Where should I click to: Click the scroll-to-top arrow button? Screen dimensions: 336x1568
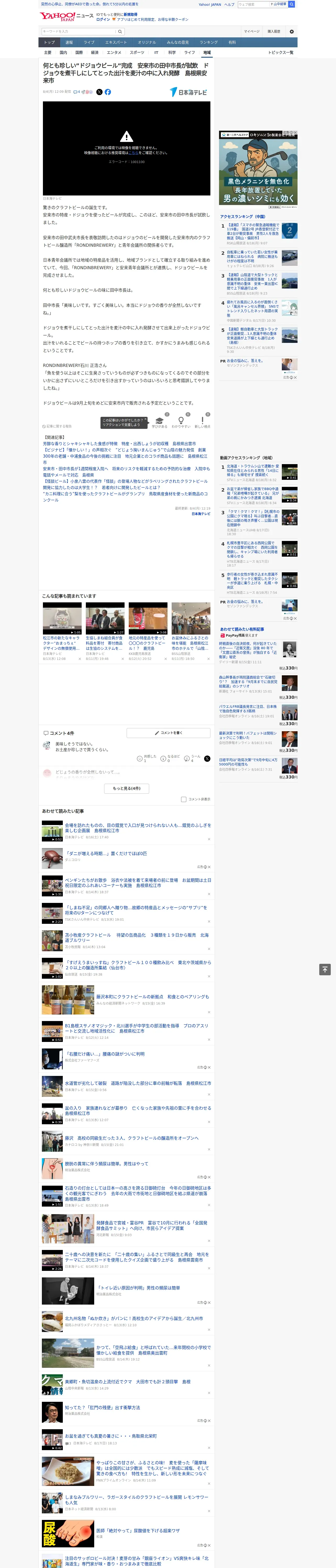[x=325, y=970]
